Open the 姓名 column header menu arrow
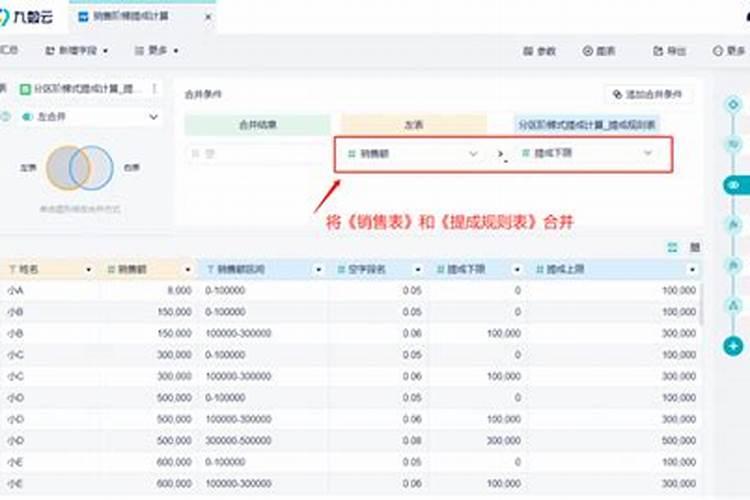 pyautogui.click(x=88, y=270)
